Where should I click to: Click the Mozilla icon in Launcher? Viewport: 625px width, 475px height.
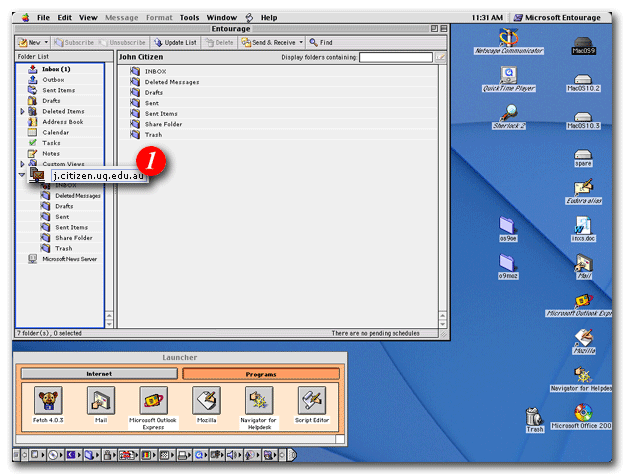point(206,402)
